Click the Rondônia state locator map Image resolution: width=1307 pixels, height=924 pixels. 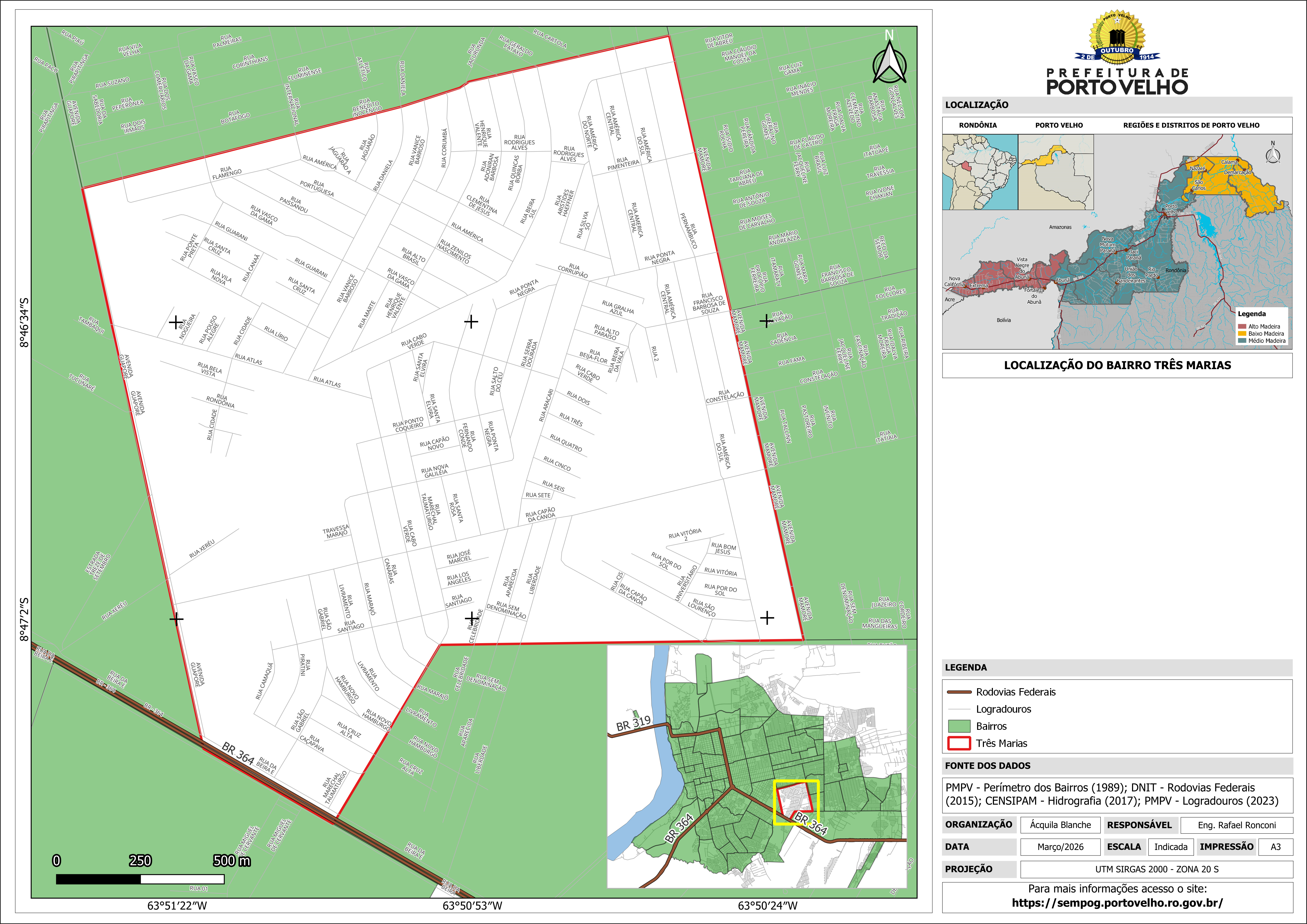tap(980, 172)
